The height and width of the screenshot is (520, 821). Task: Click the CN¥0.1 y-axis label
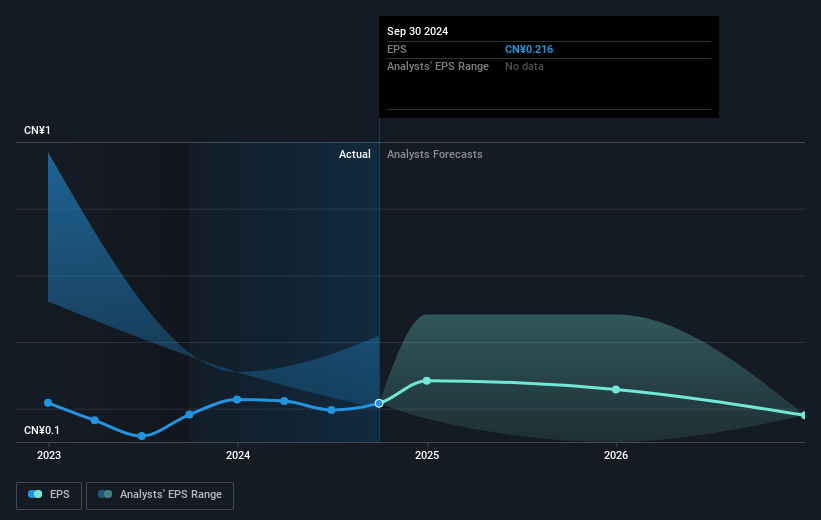point(42,430)
